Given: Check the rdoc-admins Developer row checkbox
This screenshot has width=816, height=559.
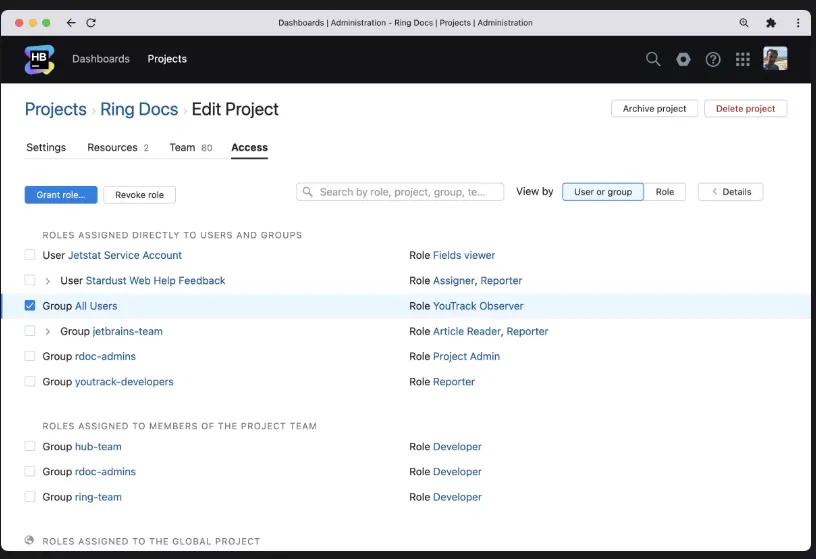Looking at the screenshot, I should click(30, 471).
